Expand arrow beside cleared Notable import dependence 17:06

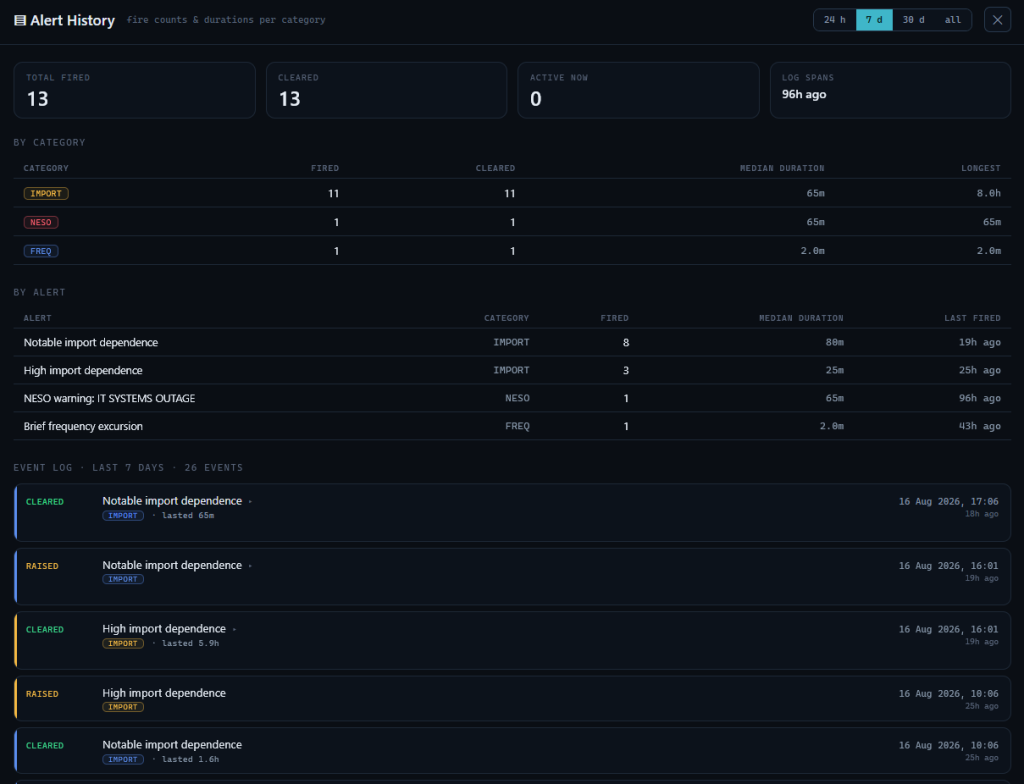tap(250, 502)
